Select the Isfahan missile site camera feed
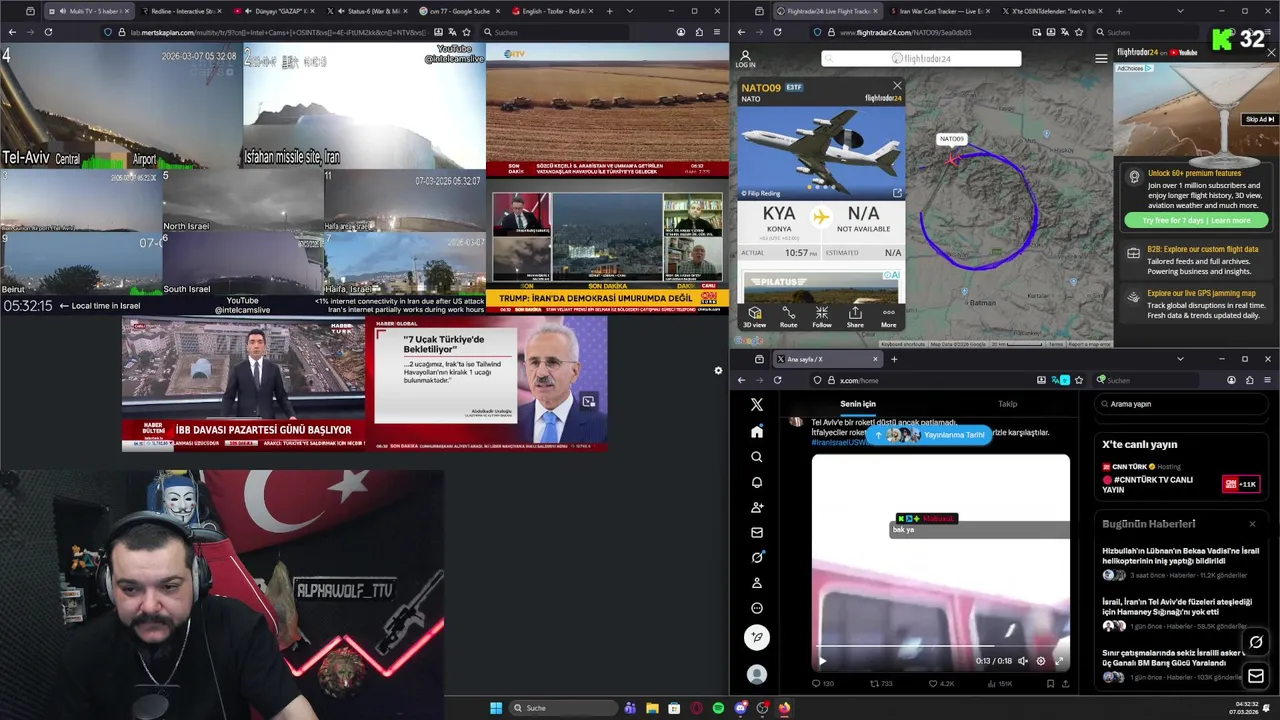1280x720 pixels. point(364,107)
